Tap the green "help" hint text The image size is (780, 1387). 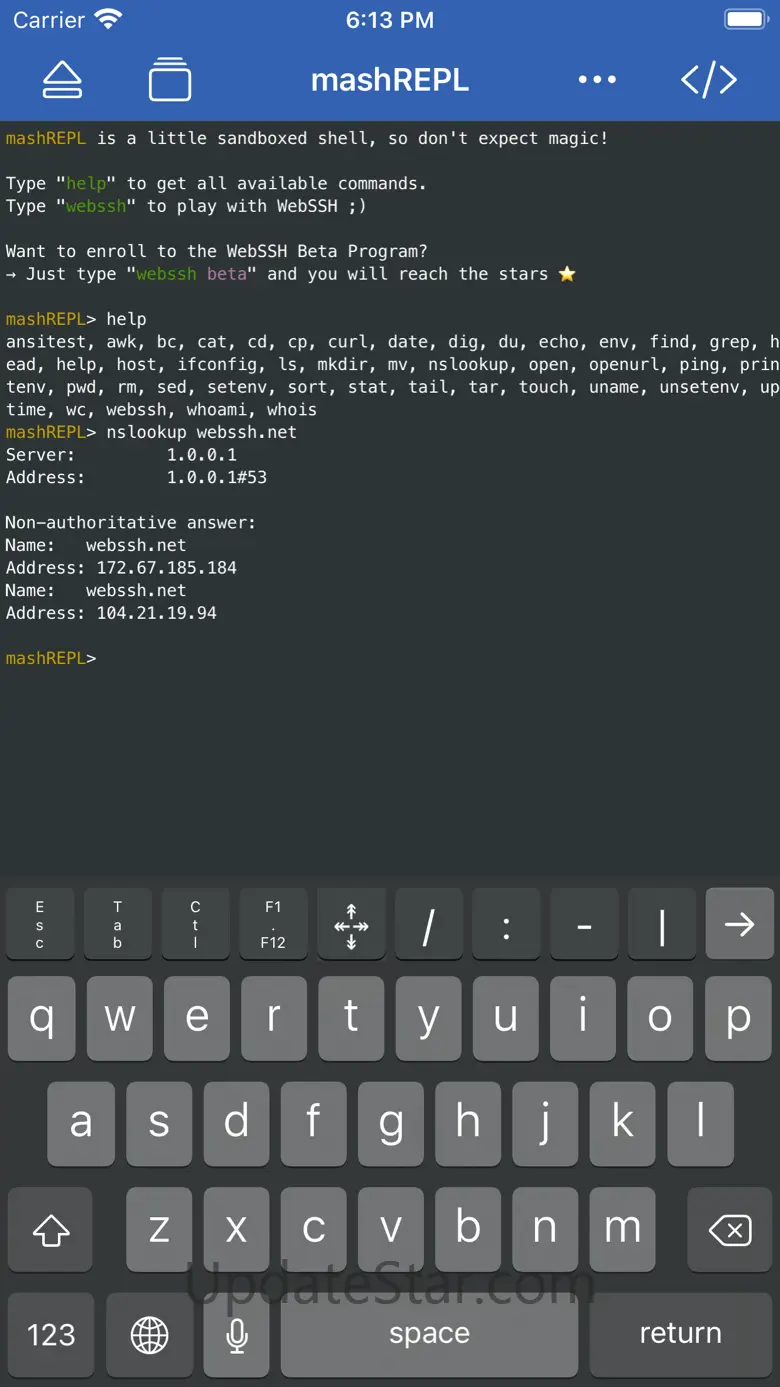[86, 184]
